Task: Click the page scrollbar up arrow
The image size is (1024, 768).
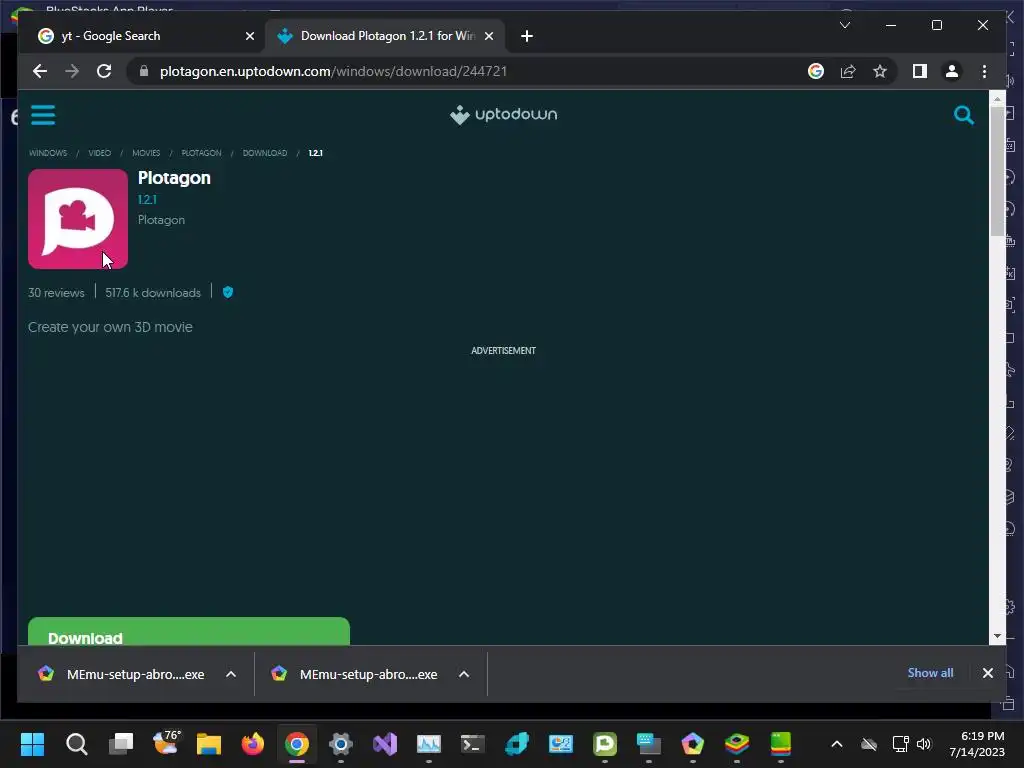Action: pyautogui.click(x=997, y=99)
